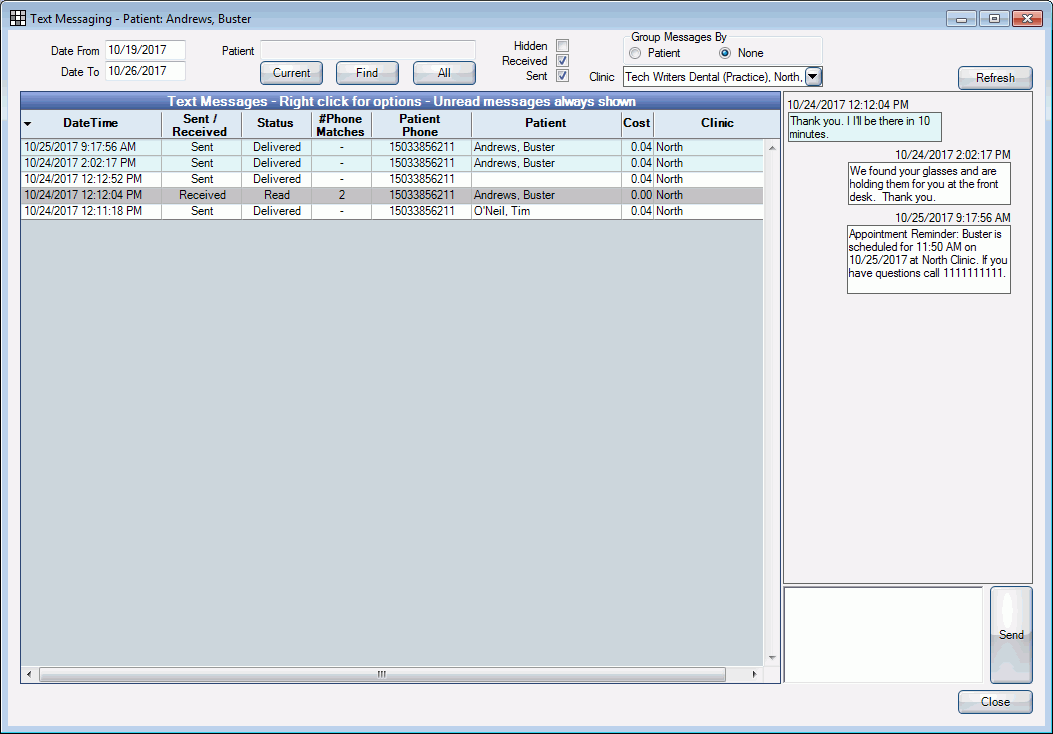Sort by Patient column header
This screenshot has width=1053, height=734.
(x=546, y=124)
